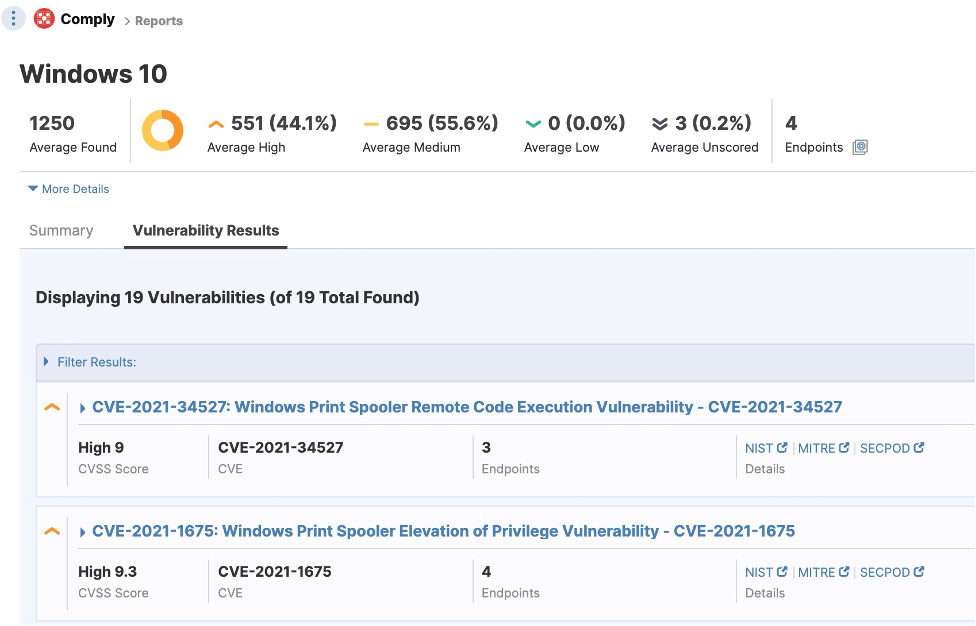Click the Windows 10 report title

pyautogui.click(x=93, y=73)
